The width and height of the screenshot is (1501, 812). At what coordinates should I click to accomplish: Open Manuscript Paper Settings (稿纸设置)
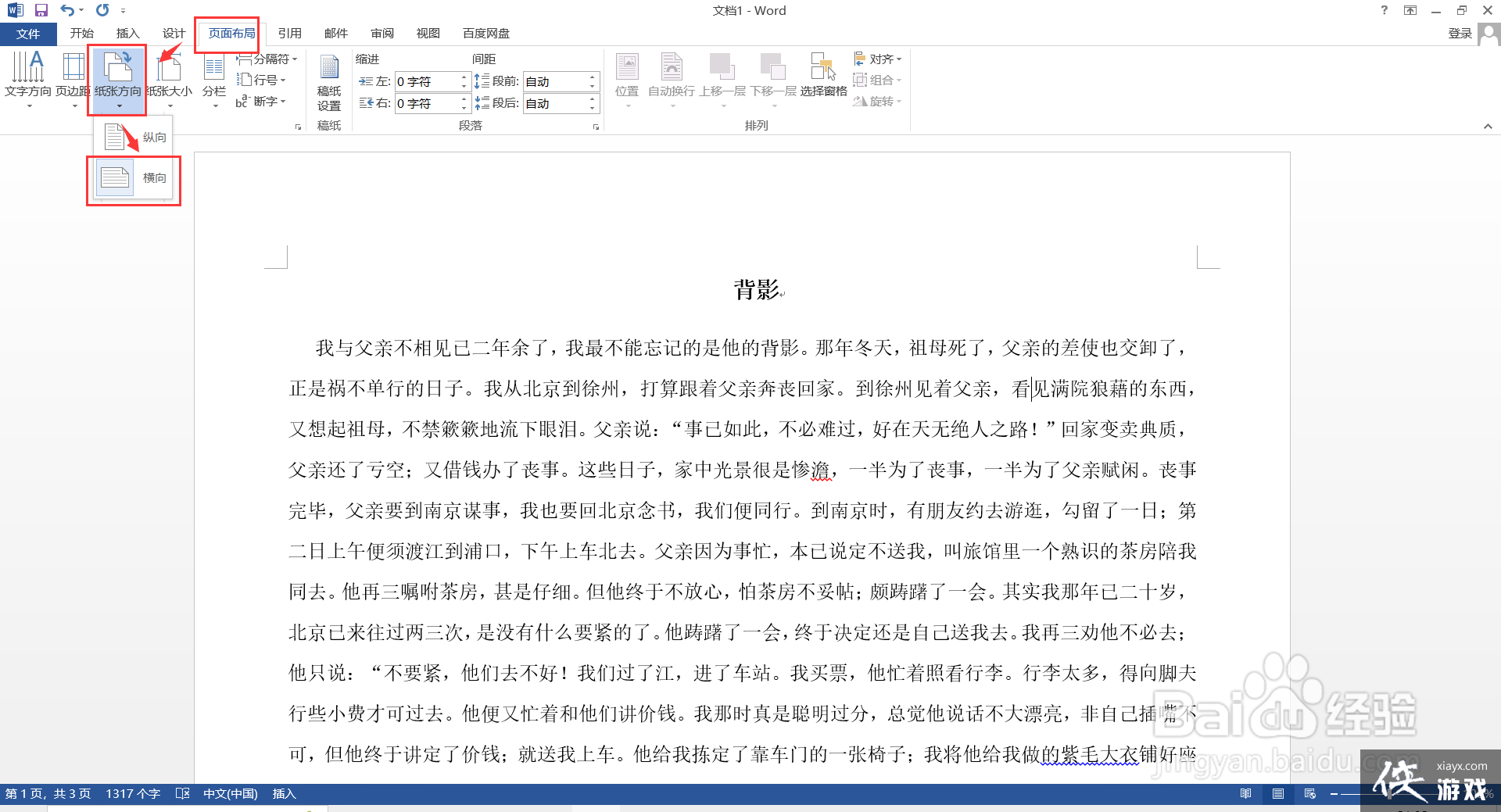[x=329, y=82]
